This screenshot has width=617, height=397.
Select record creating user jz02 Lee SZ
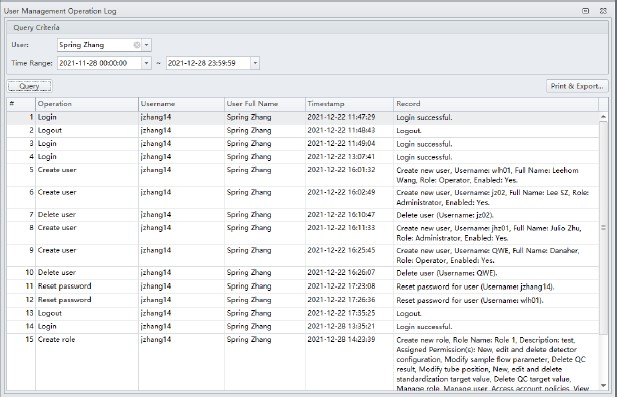tap(492, 198)
